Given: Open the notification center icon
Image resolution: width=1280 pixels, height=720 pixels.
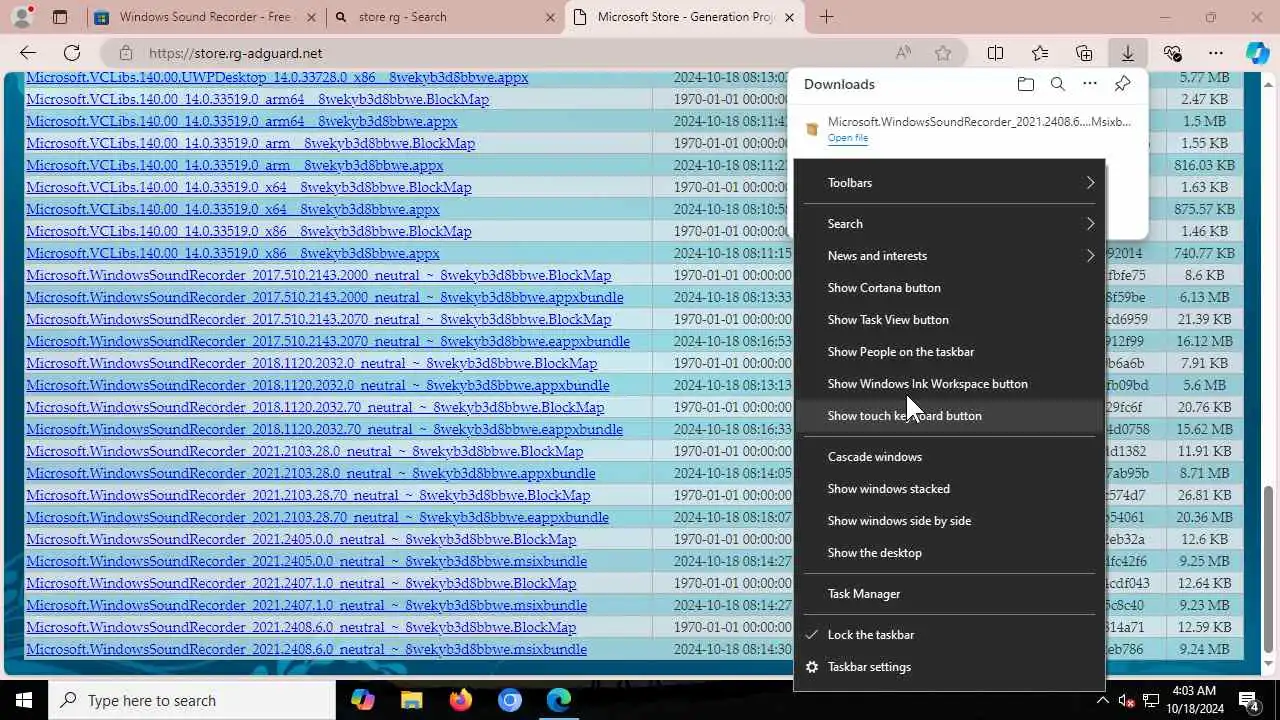Looking at the screenshot, I should pyautogui.click(x=1248, y=700).
